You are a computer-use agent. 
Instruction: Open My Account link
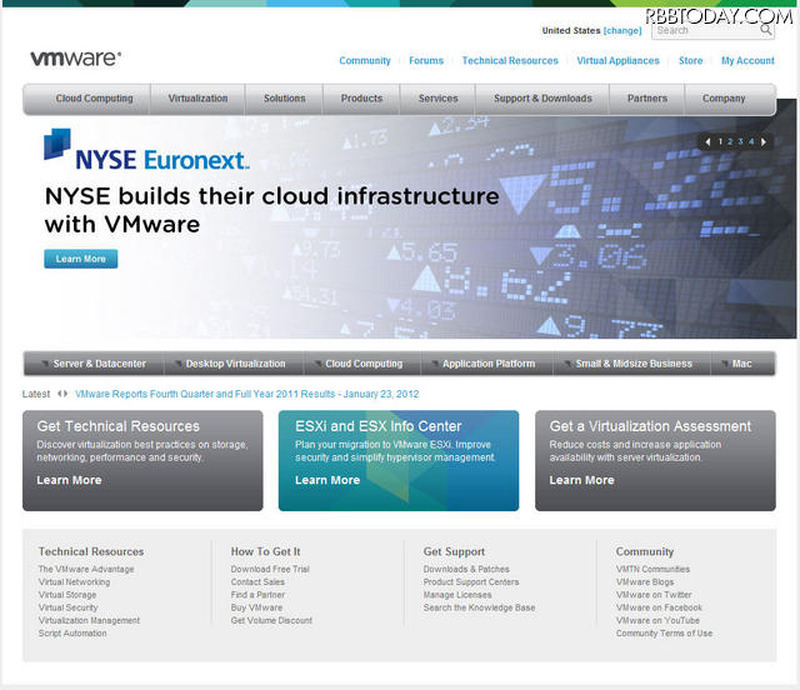click(747, 61)
